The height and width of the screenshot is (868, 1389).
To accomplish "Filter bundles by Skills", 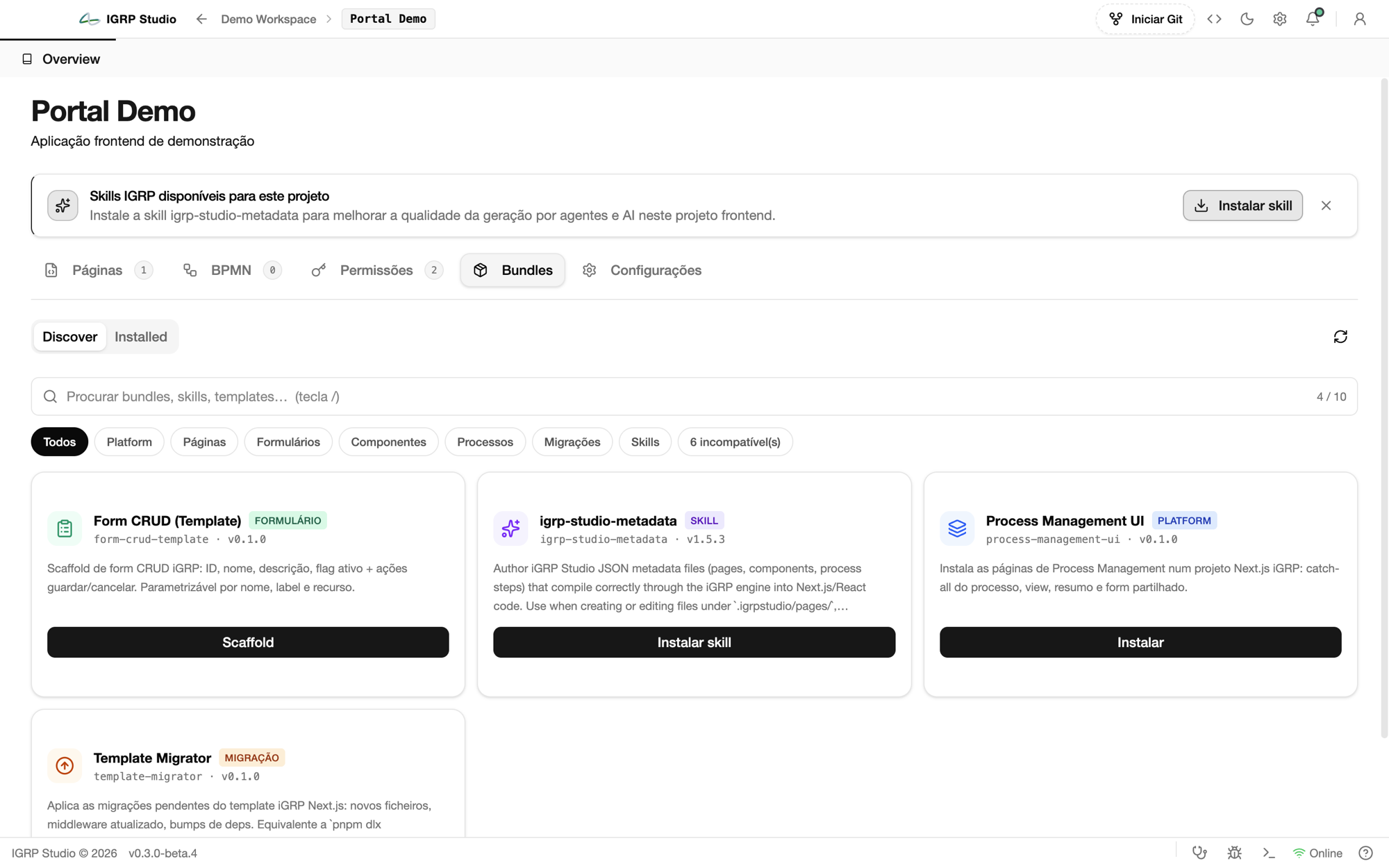I will tap(645, 442).
